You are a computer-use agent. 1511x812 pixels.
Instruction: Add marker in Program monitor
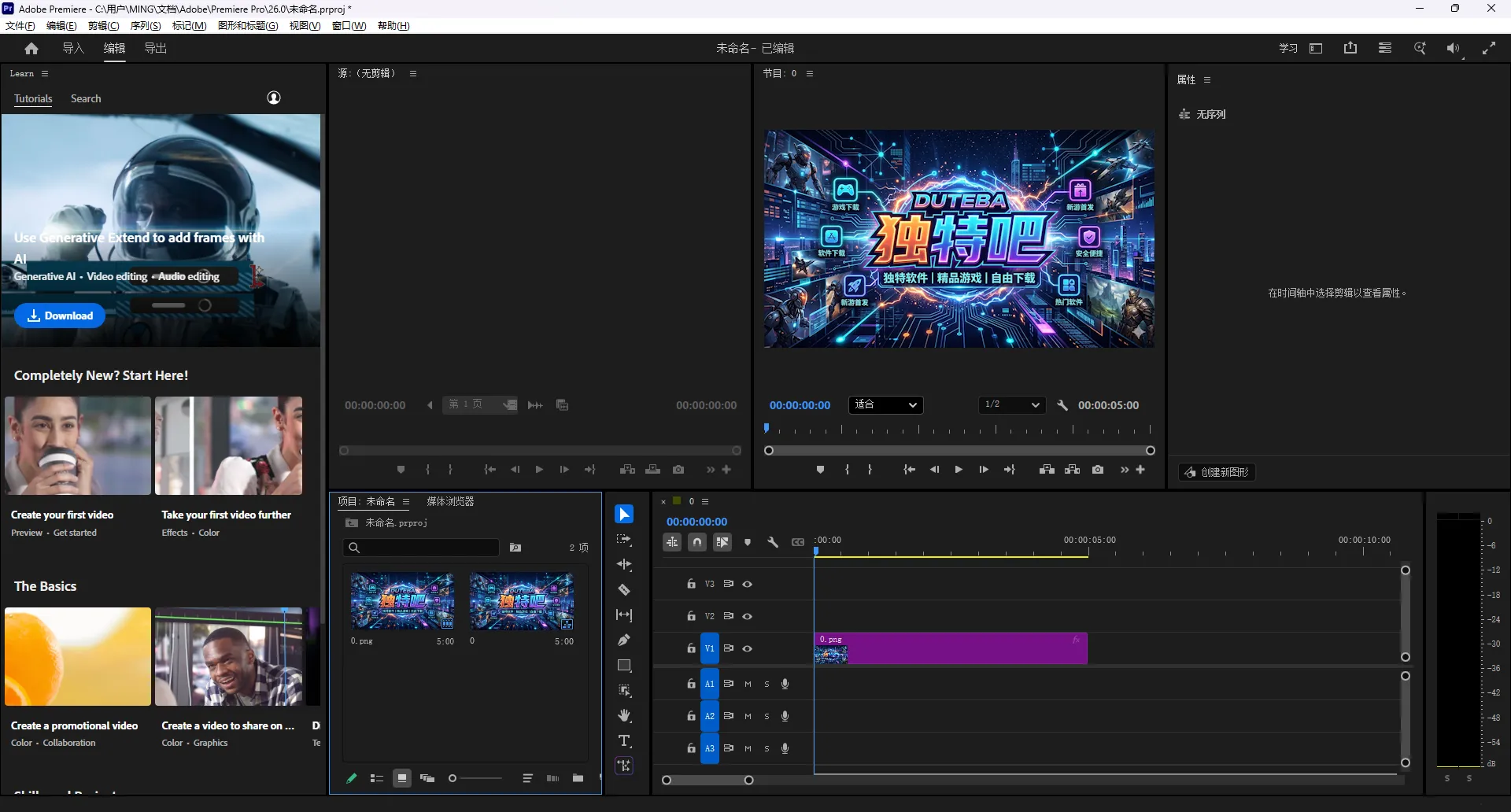[x=820, y=470]
